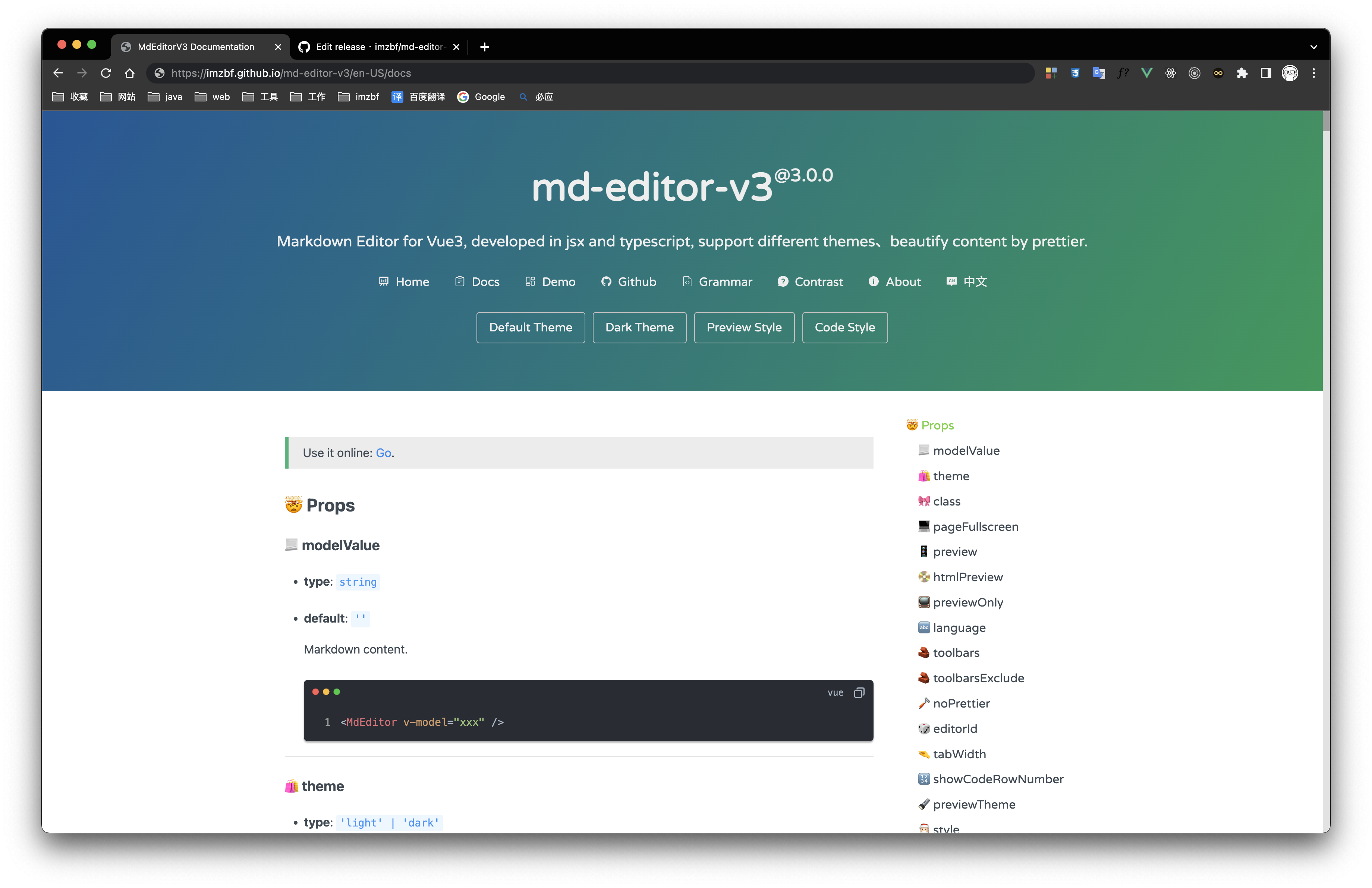Click the Contrast navigation icon
The width and height of the screenshot is (1372, 888).
tap(783, 281)
